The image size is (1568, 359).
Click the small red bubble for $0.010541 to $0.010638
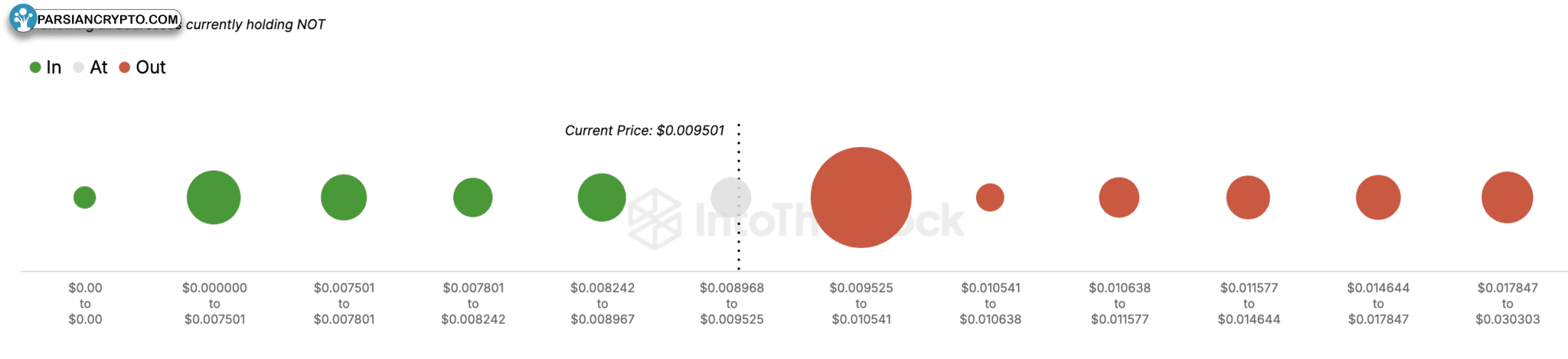coord(990,197)
